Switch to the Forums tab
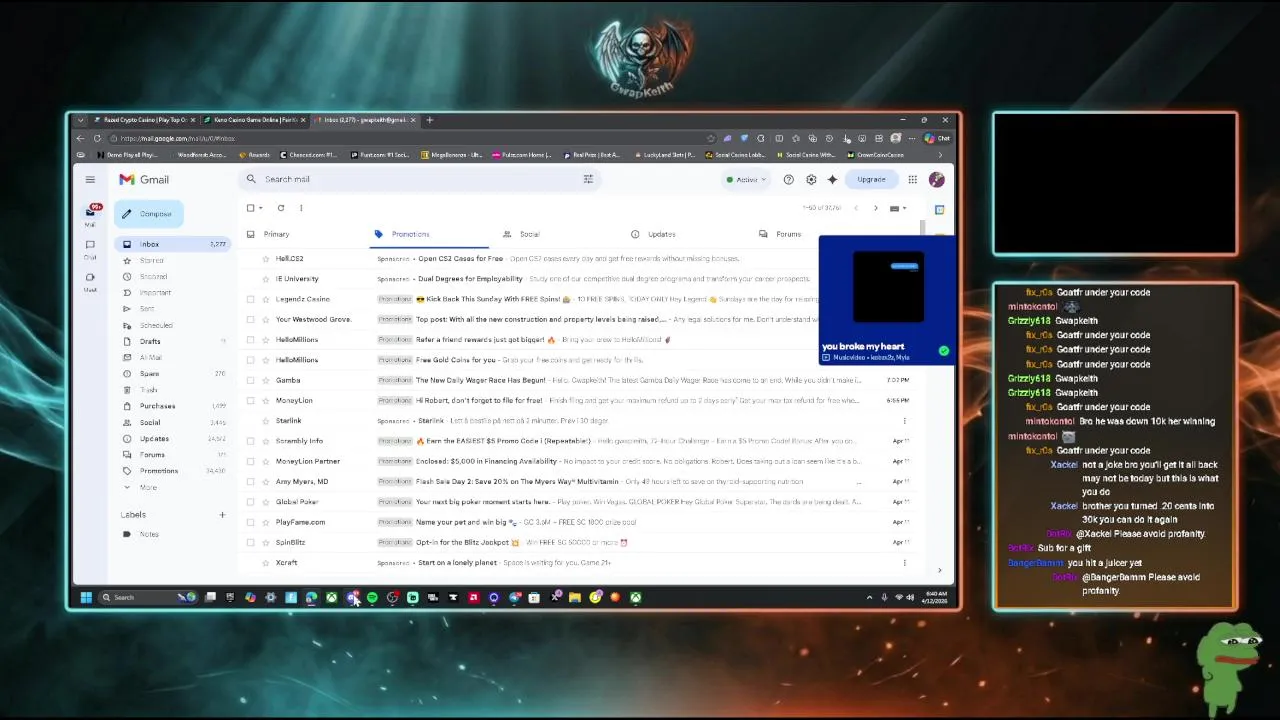The height and width of the screenshot is (720, 1280). [788, 234]
